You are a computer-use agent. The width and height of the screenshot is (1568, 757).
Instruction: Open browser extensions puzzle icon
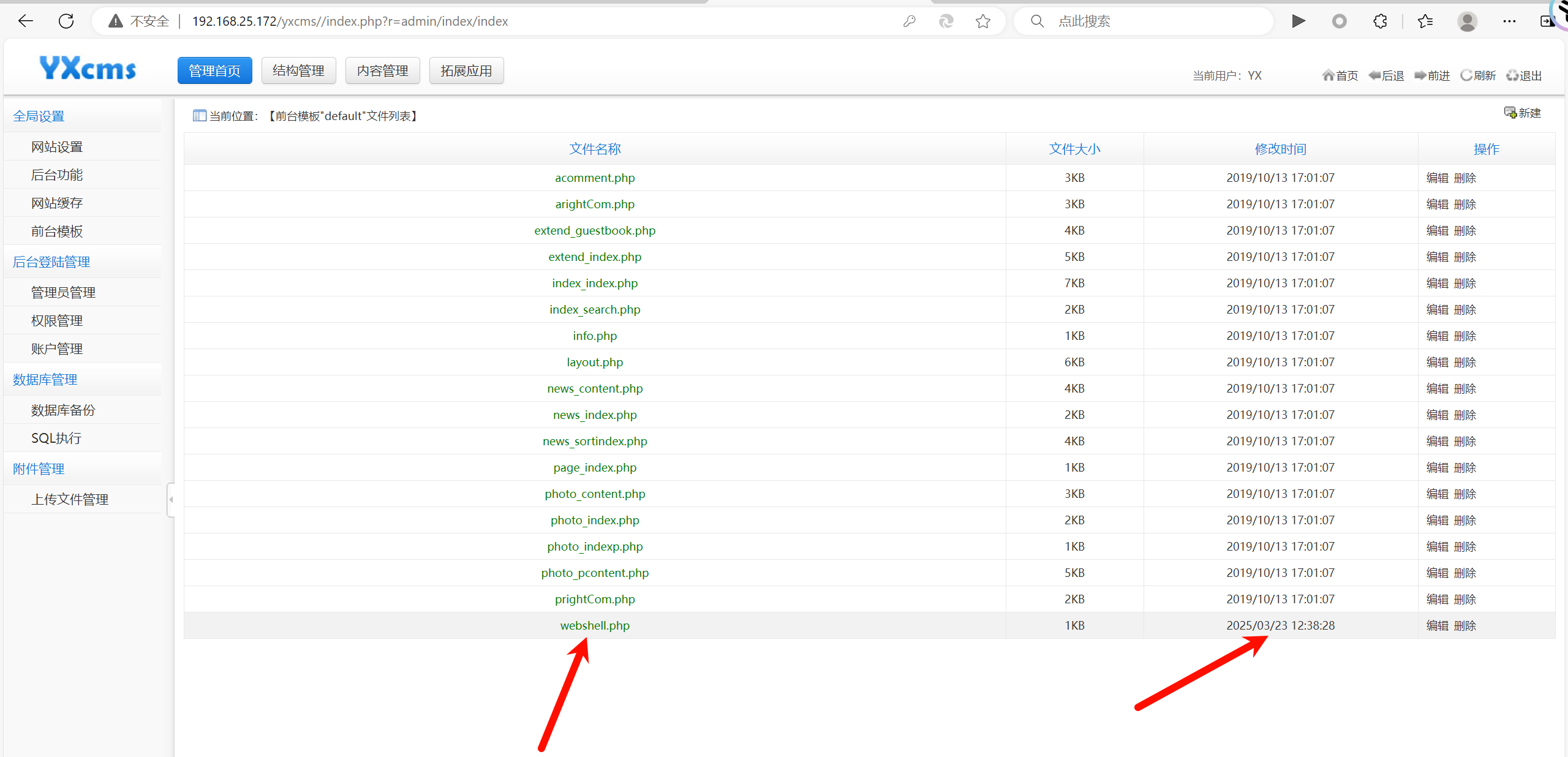pyautogui.click(x=1380, y=21)
